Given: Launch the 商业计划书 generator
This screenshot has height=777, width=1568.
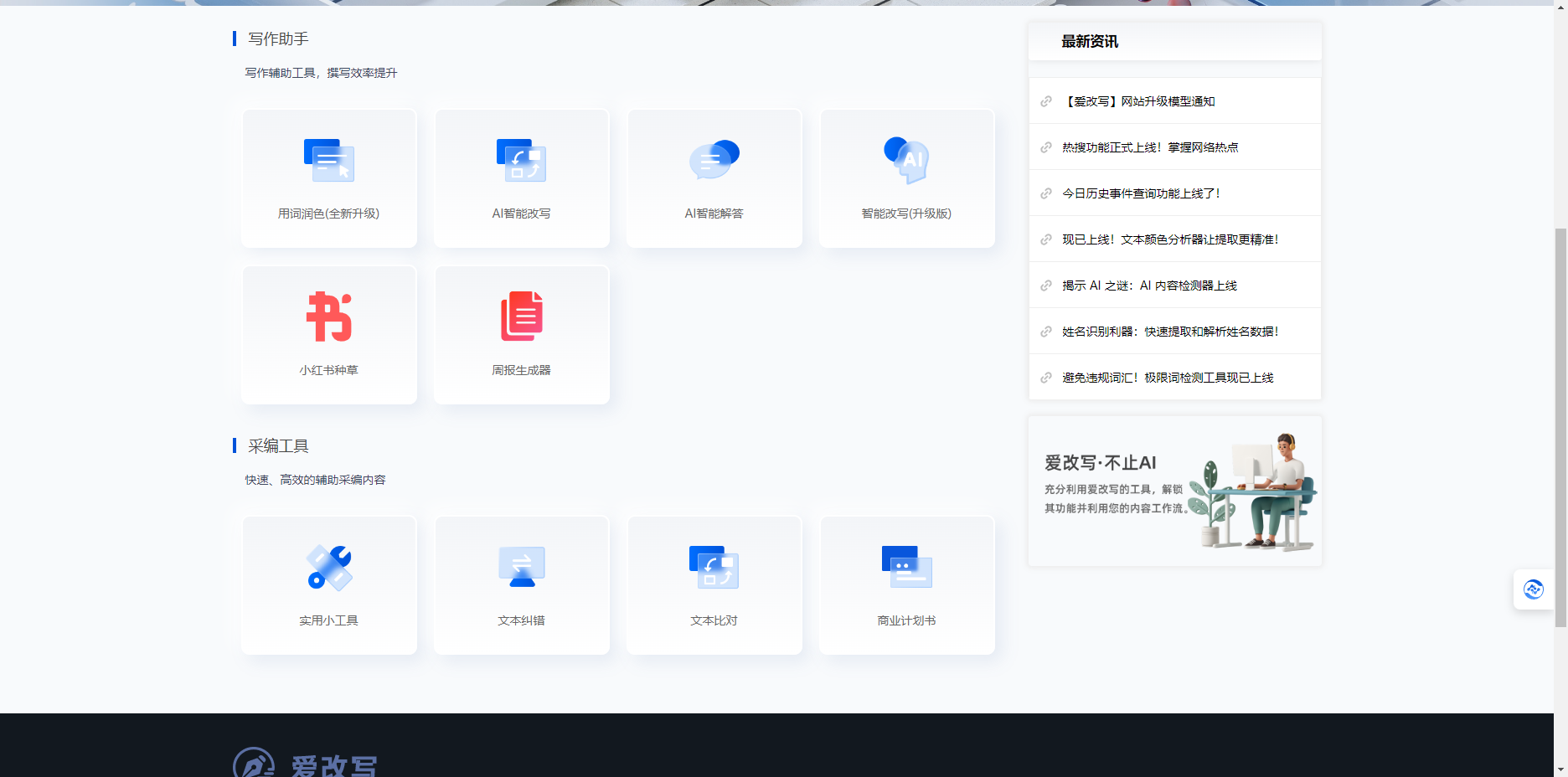Looking at the screenshot, I should (906, 584).
